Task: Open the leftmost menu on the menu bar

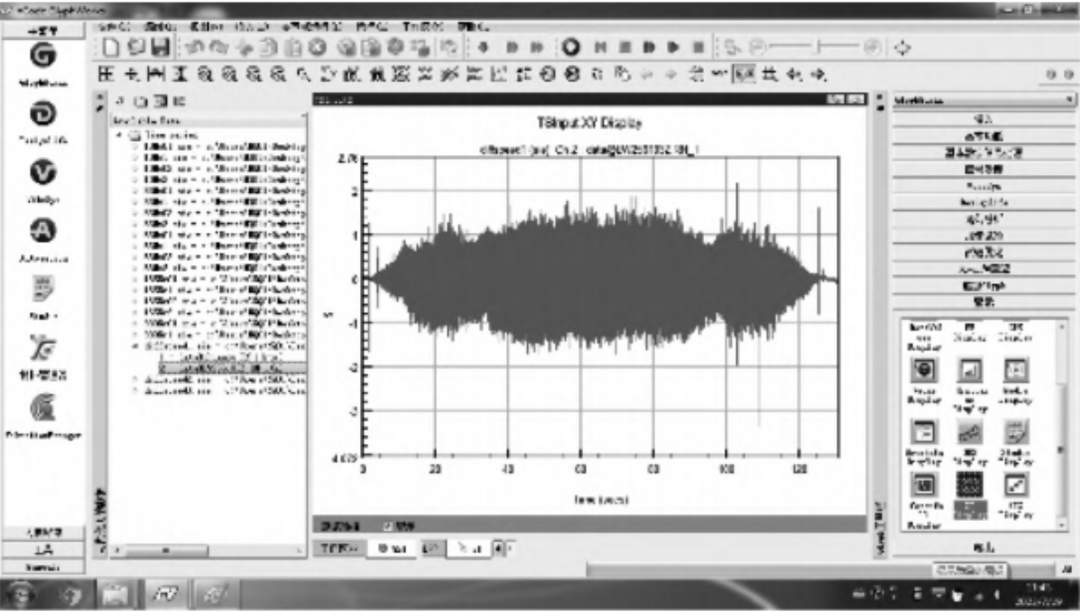Action: coord(114,27)
